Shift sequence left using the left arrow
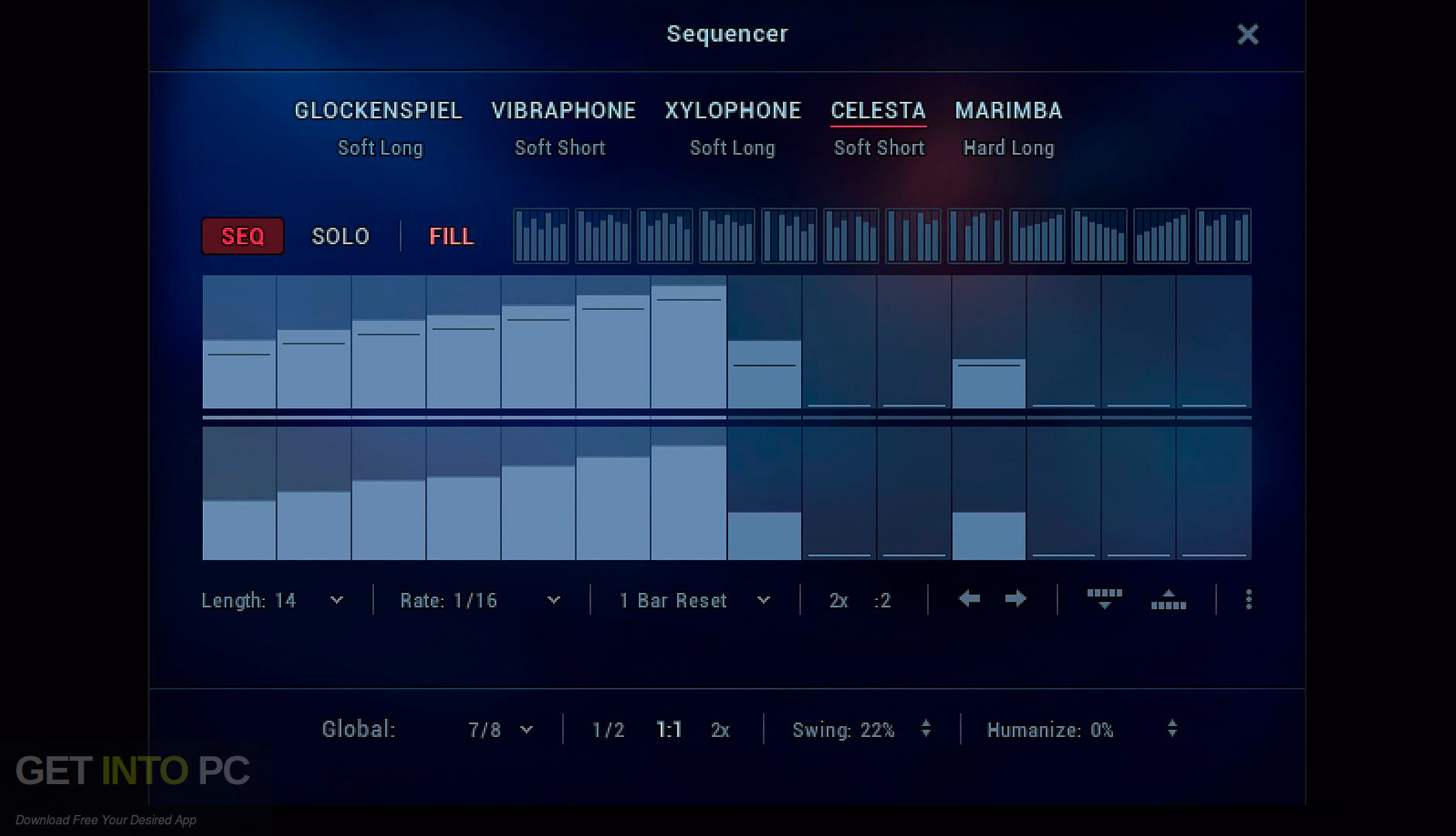1456x836 pixels. click(x=970, y=599)
